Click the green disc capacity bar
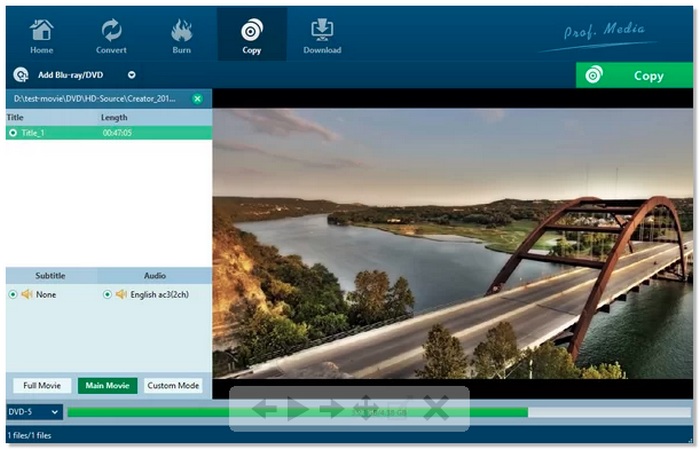 (x=150, y=412)
